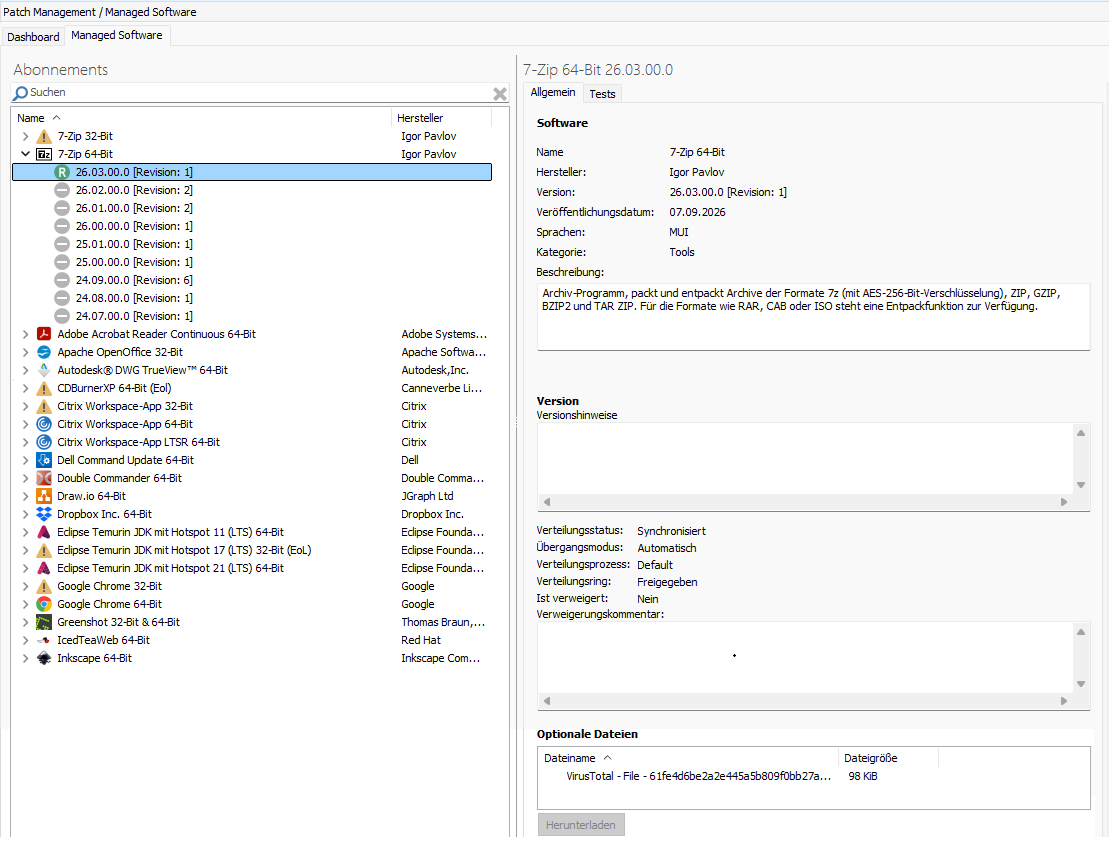This screenshot has width=1109, height=841.
Task: Click the Adobe Acrobat Reader icon
Action: tap(44, 335)
